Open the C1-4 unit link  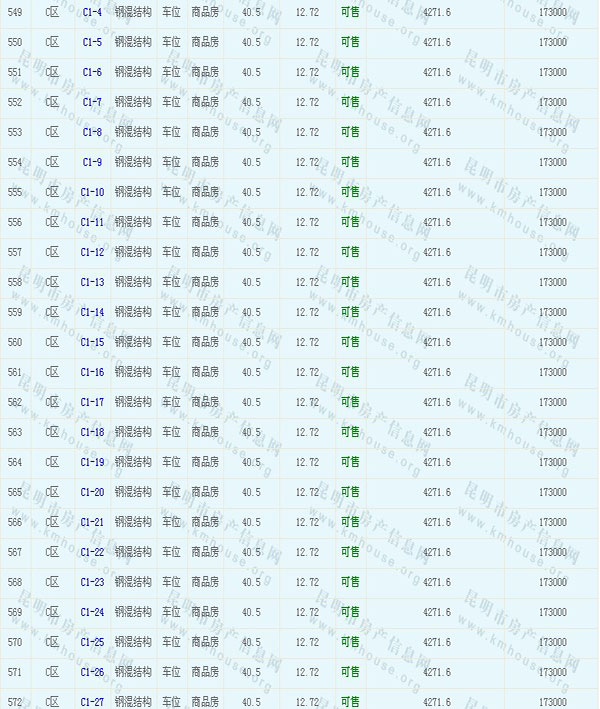pyautogui.click(x=92, y=12)
